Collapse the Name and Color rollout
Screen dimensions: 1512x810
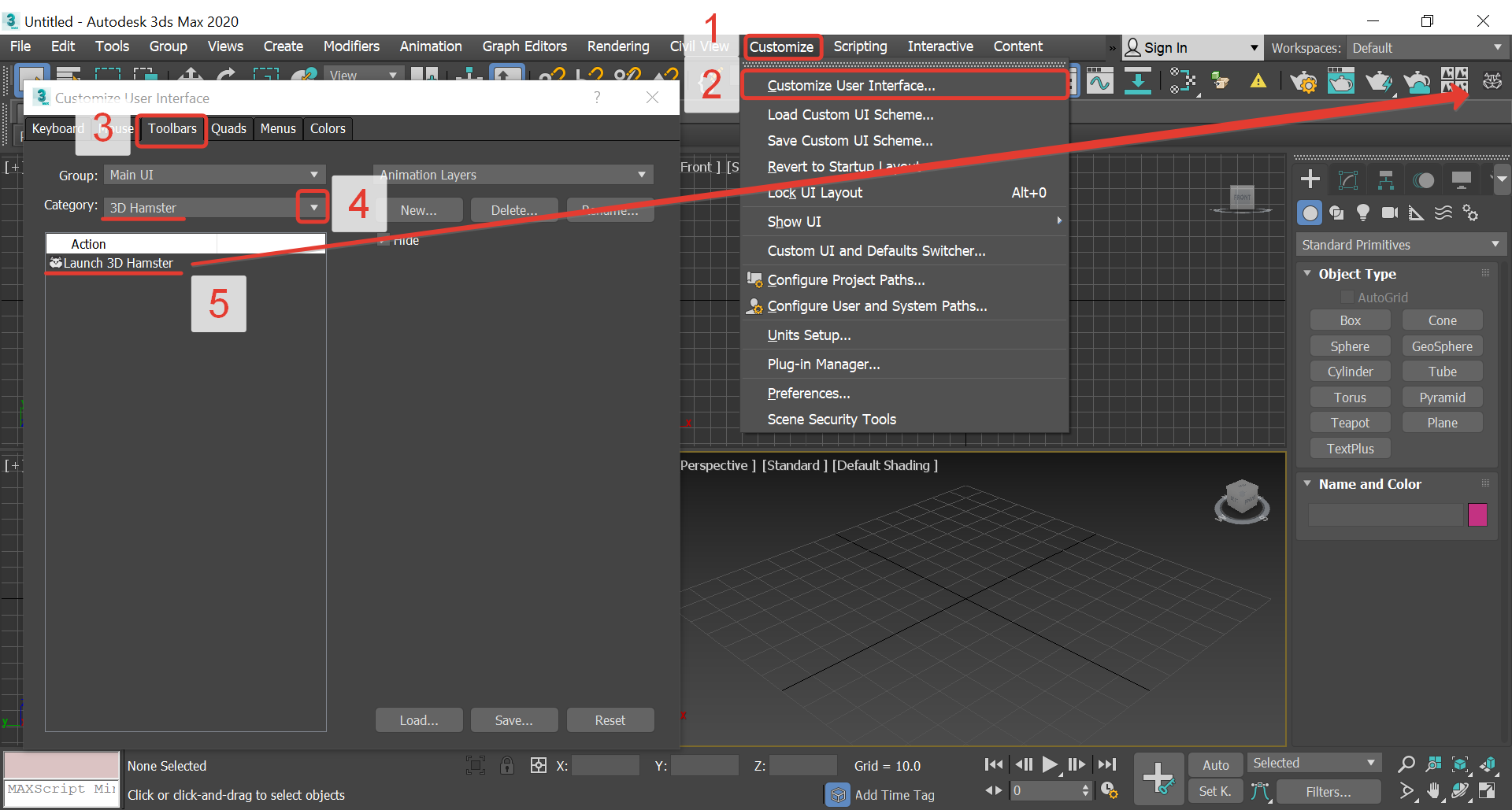coord(1307,483)
